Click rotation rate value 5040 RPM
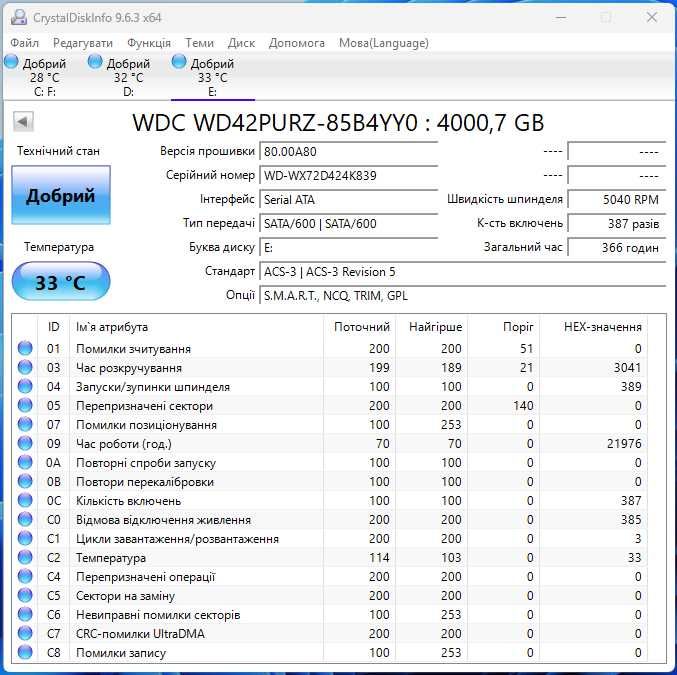The height and width of the screenshot is (675, 677). (617, 200)
